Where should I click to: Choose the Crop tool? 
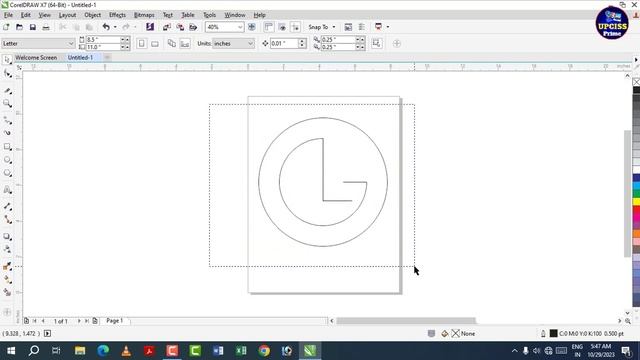7,91
